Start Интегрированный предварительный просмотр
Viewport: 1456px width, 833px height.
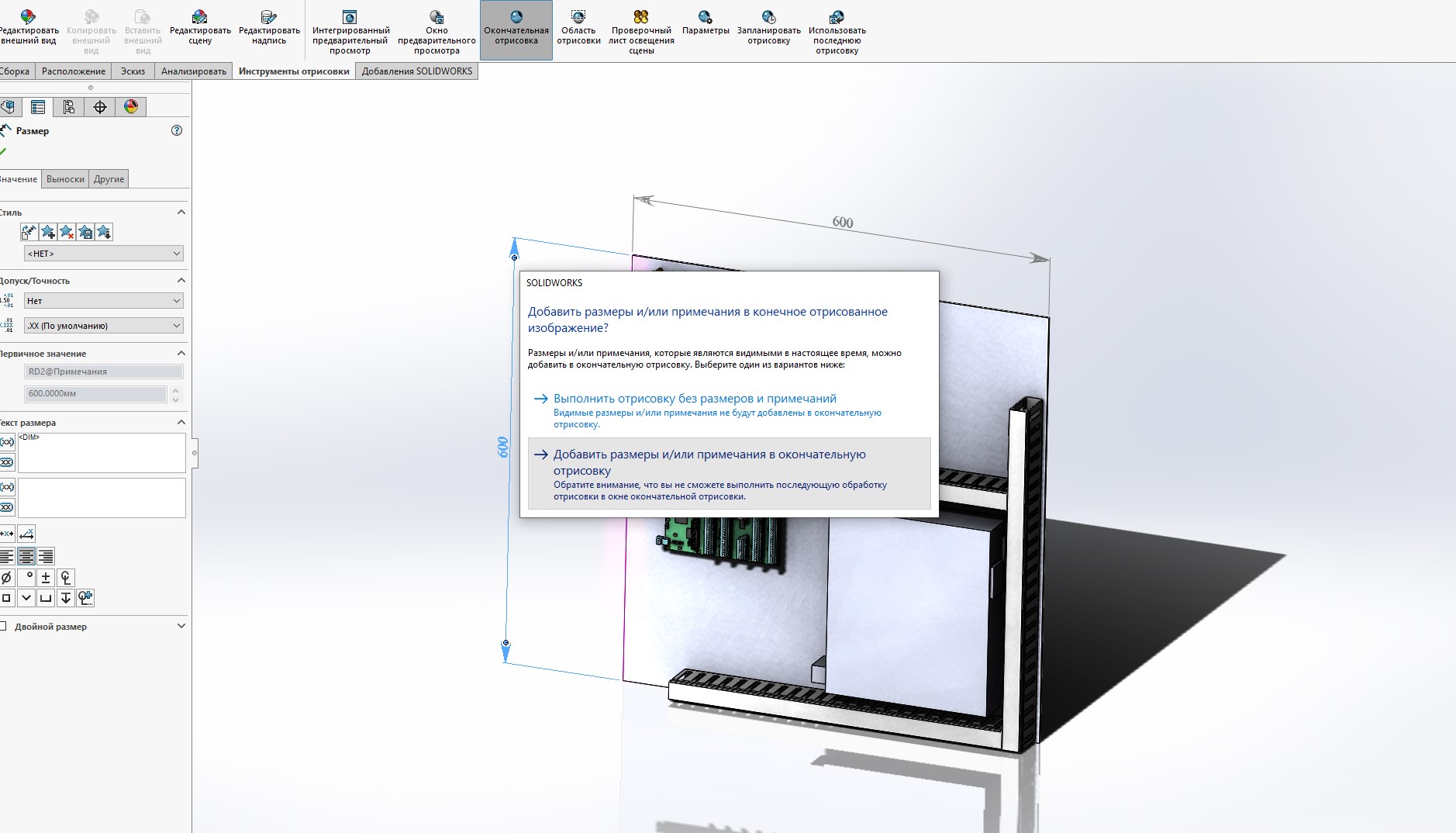coord(350,32)
